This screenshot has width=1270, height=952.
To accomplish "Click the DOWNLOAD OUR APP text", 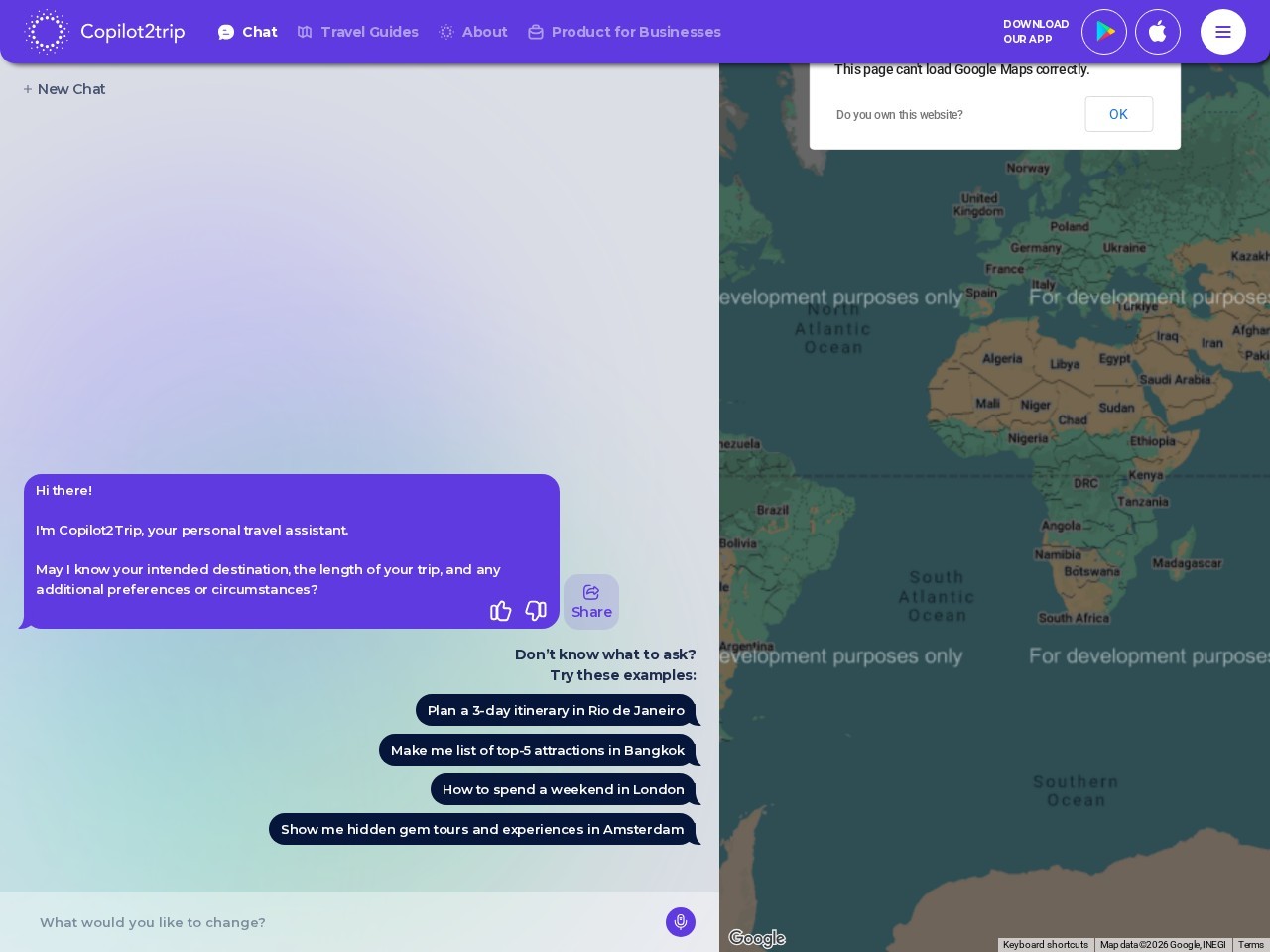I will tap(1036, 32).
